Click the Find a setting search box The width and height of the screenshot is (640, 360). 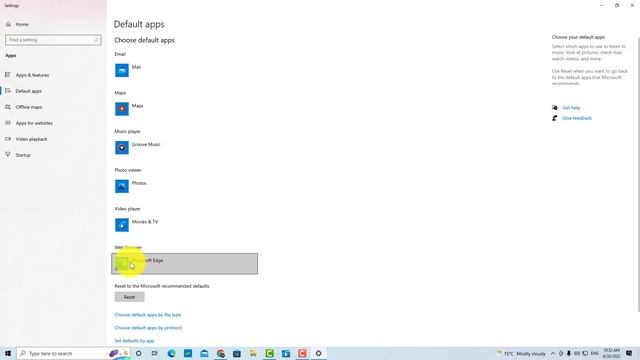[53, 40]
